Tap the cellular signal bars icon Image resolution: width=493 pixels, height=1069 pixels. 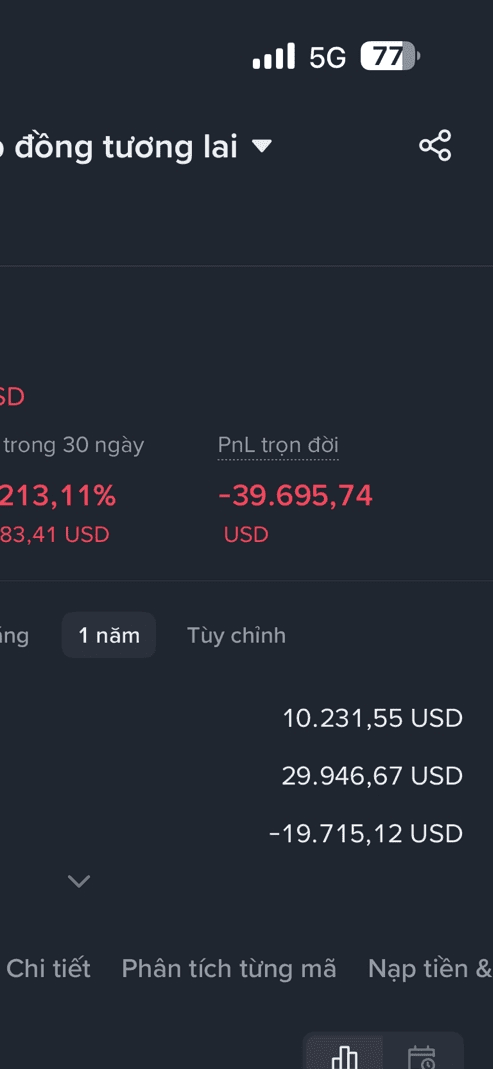click(274, 57)
